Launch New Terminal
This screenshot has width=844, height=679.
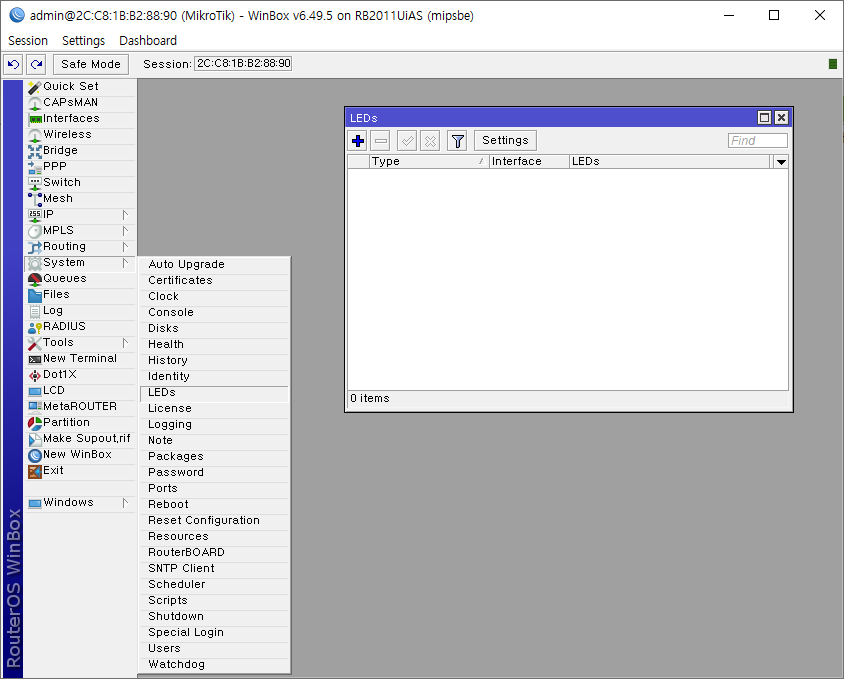click(x=80, y=359)
